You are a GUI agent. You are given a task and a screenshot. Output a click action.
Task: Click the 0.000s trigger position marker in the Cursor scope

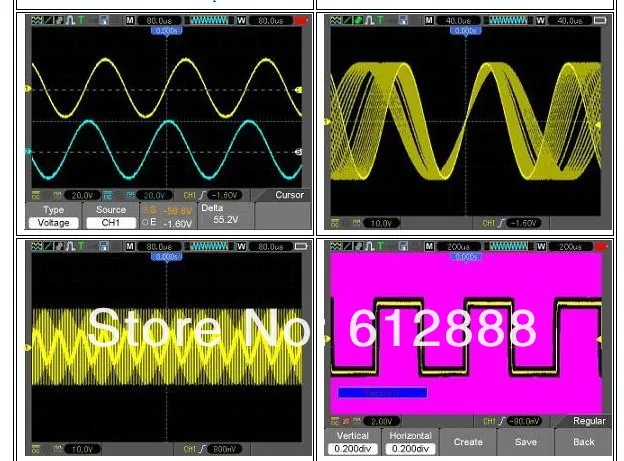166,31
